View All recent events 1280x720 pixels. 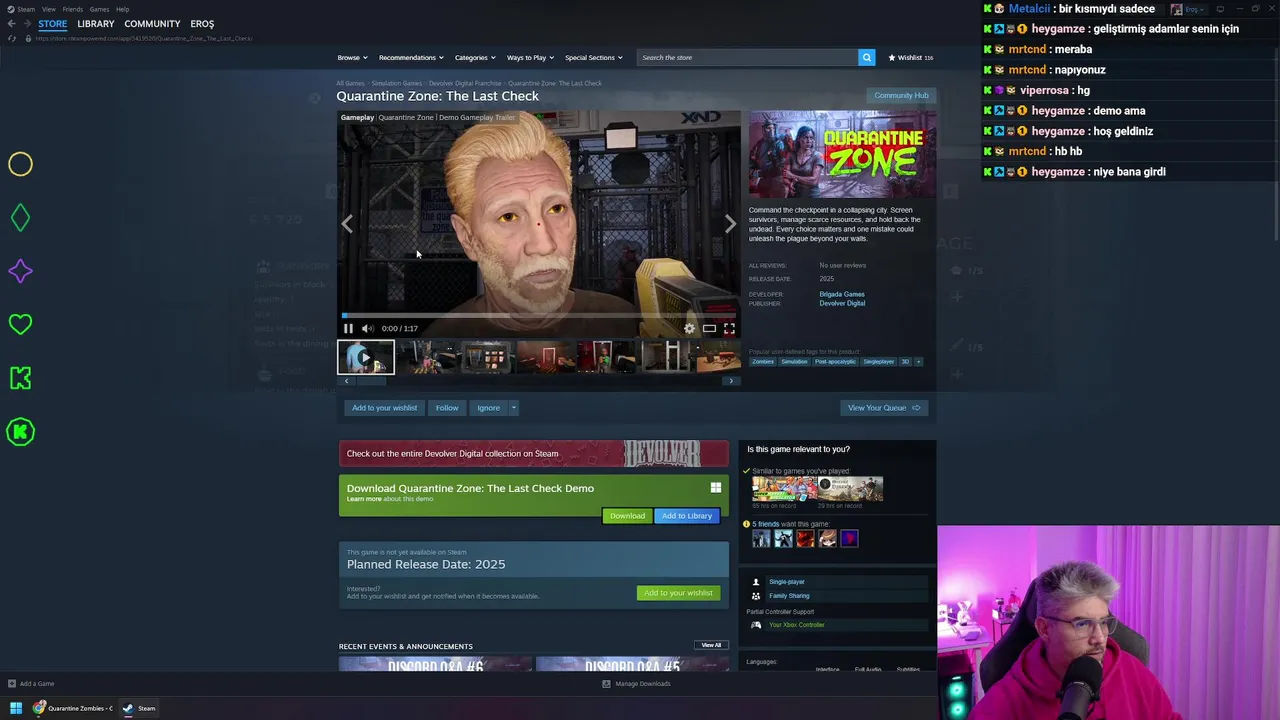(x=711, y=645)
